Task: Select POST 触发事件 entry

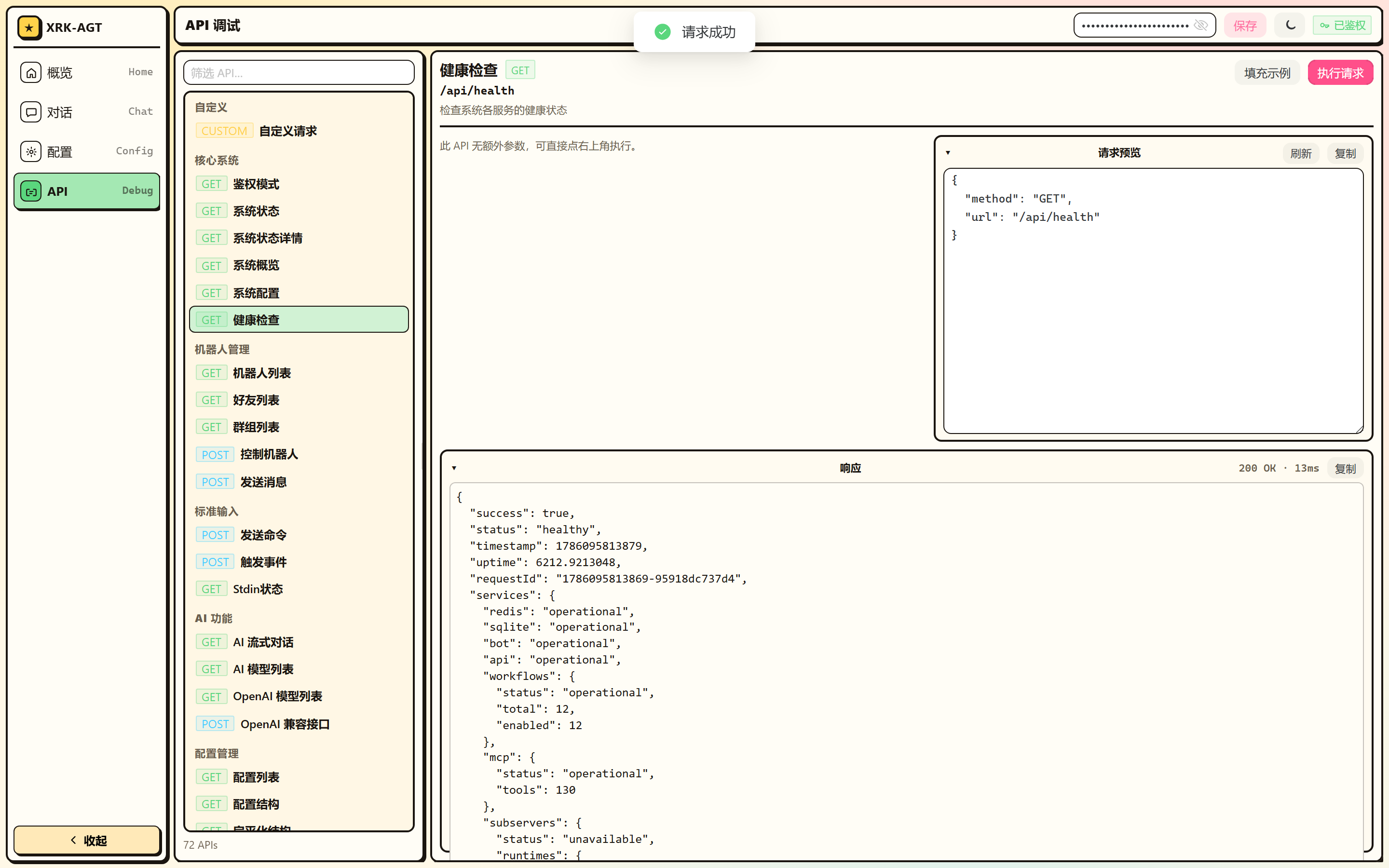Action: [299, 562]
